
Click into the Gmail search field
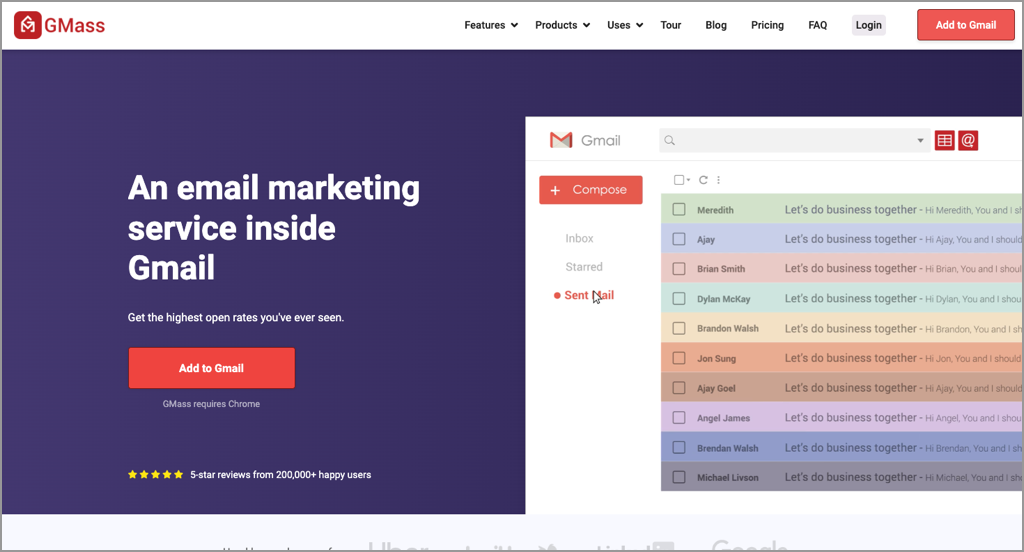point(794,140)
